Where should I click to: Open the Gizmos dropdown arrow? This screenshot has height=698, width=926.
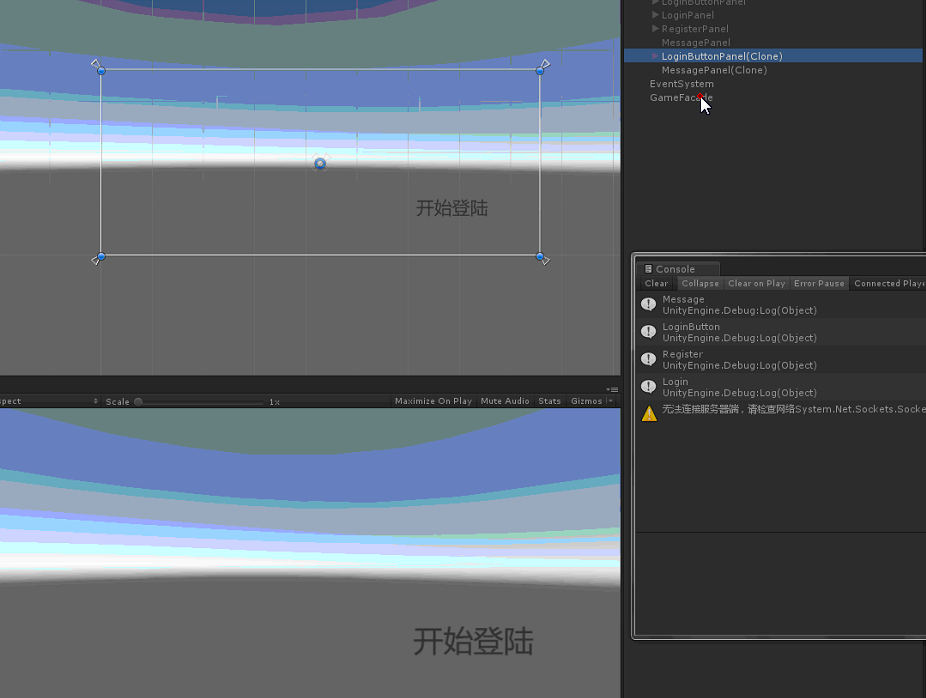pyautogui.click(x=611, y=401)
